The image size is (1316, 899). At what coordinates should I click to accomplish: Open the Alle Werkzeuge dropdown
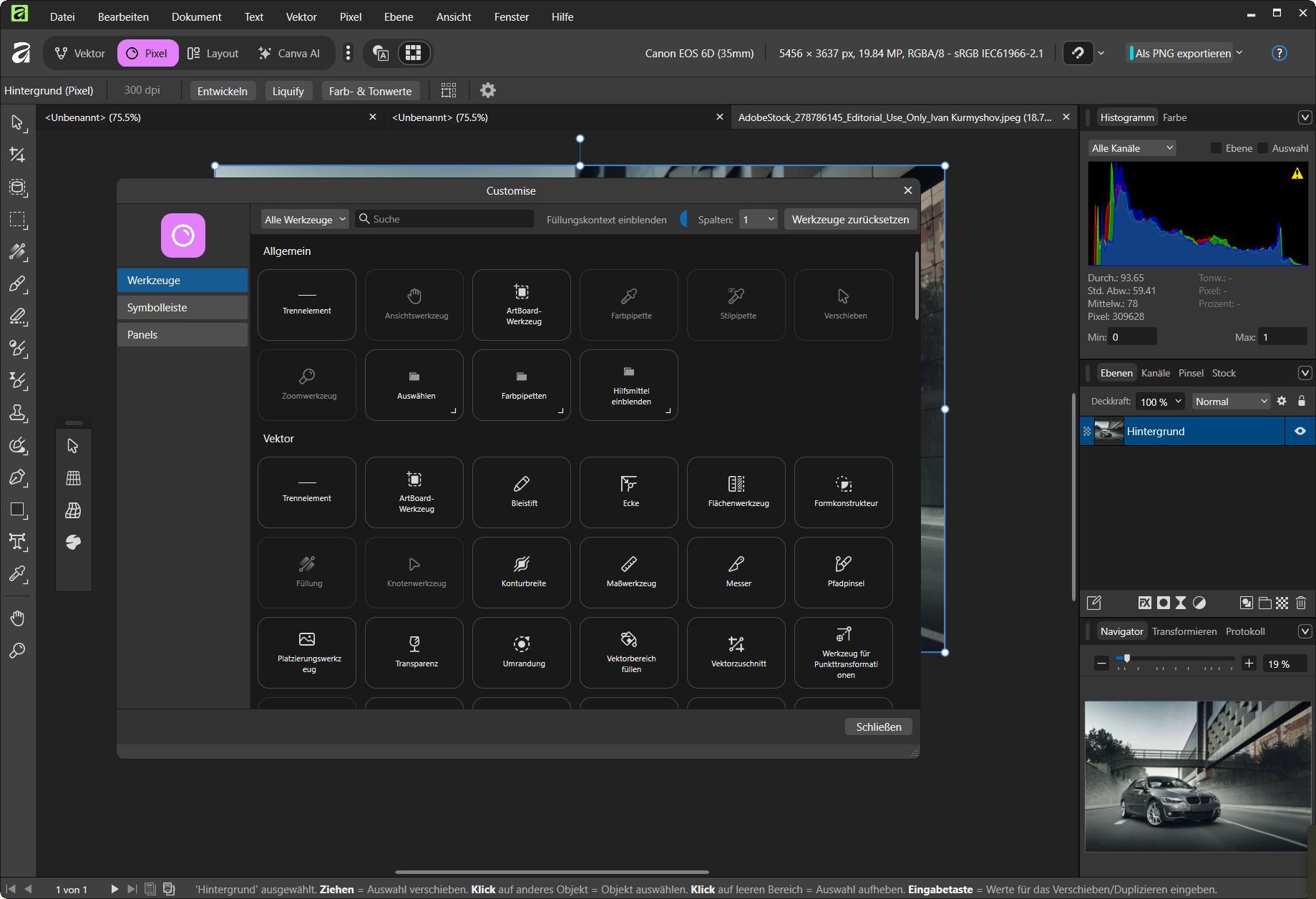[x=305, y=219]
